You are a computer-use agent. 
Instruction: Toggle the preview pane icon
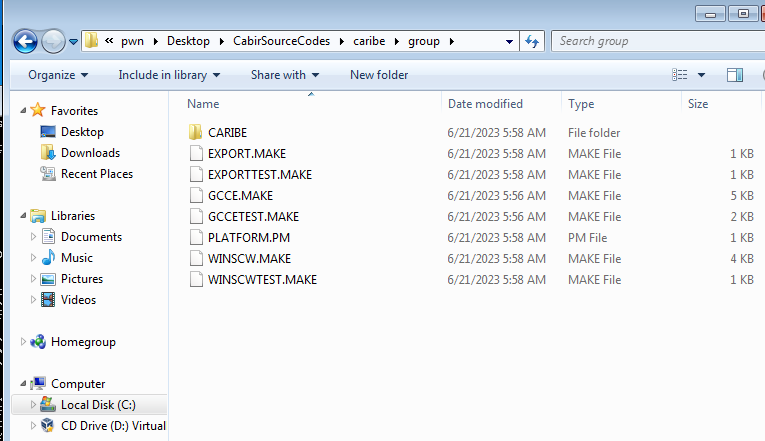click(x=735, y=75)
